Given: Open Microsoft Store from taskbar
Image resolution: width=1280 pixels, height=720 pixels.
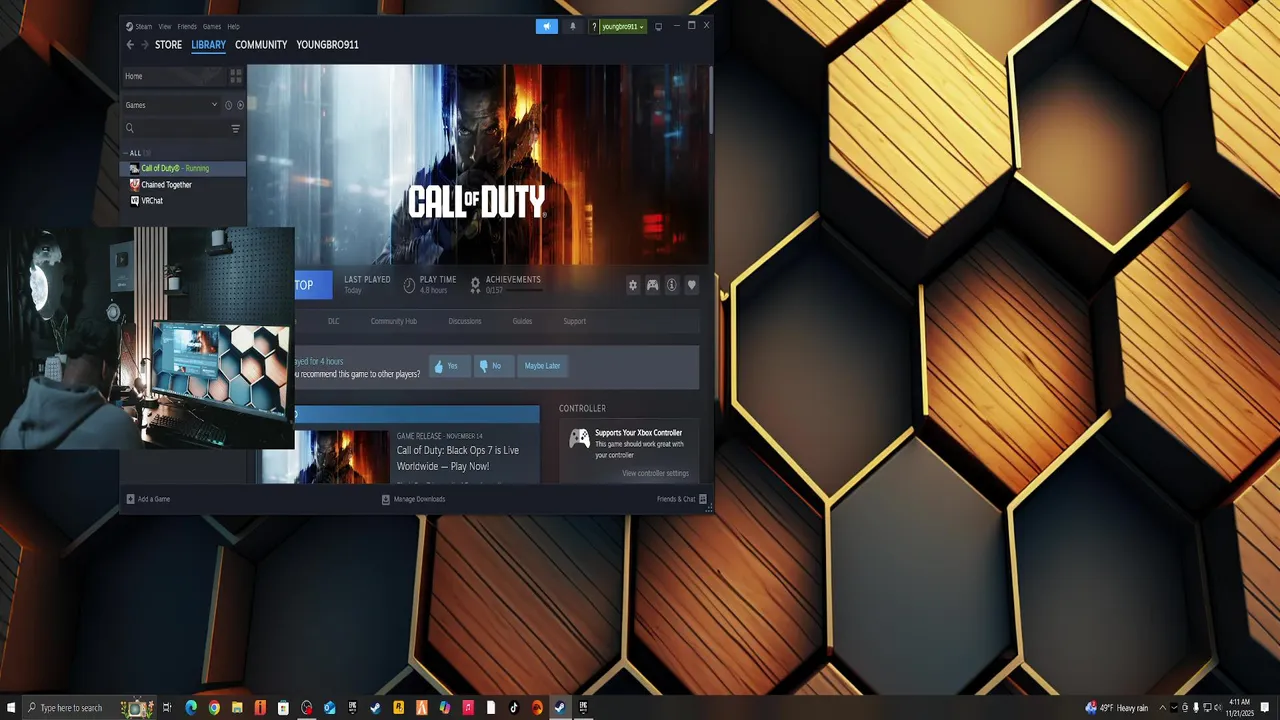Looking at the screenshot, I should pyautogui.click(x=283, y=708).
